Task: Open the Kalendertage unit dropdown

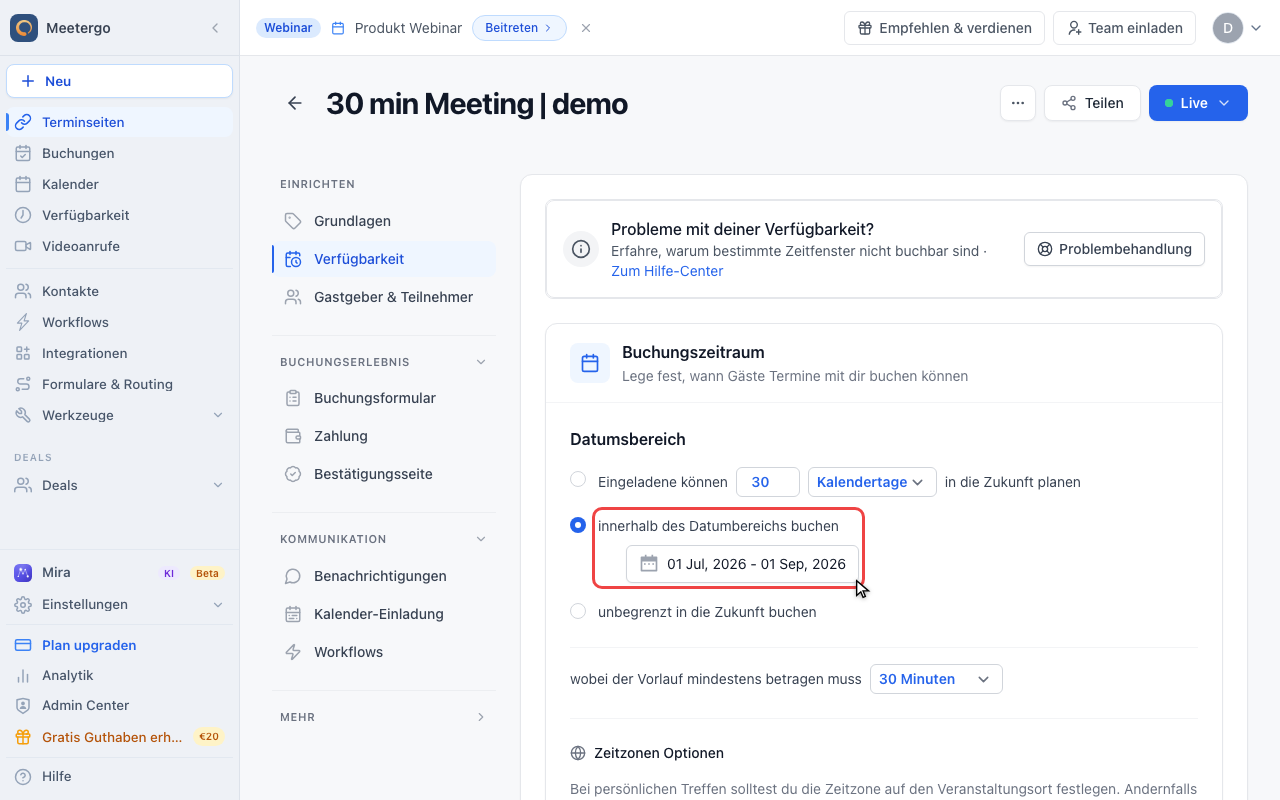Action: point(872,482)
